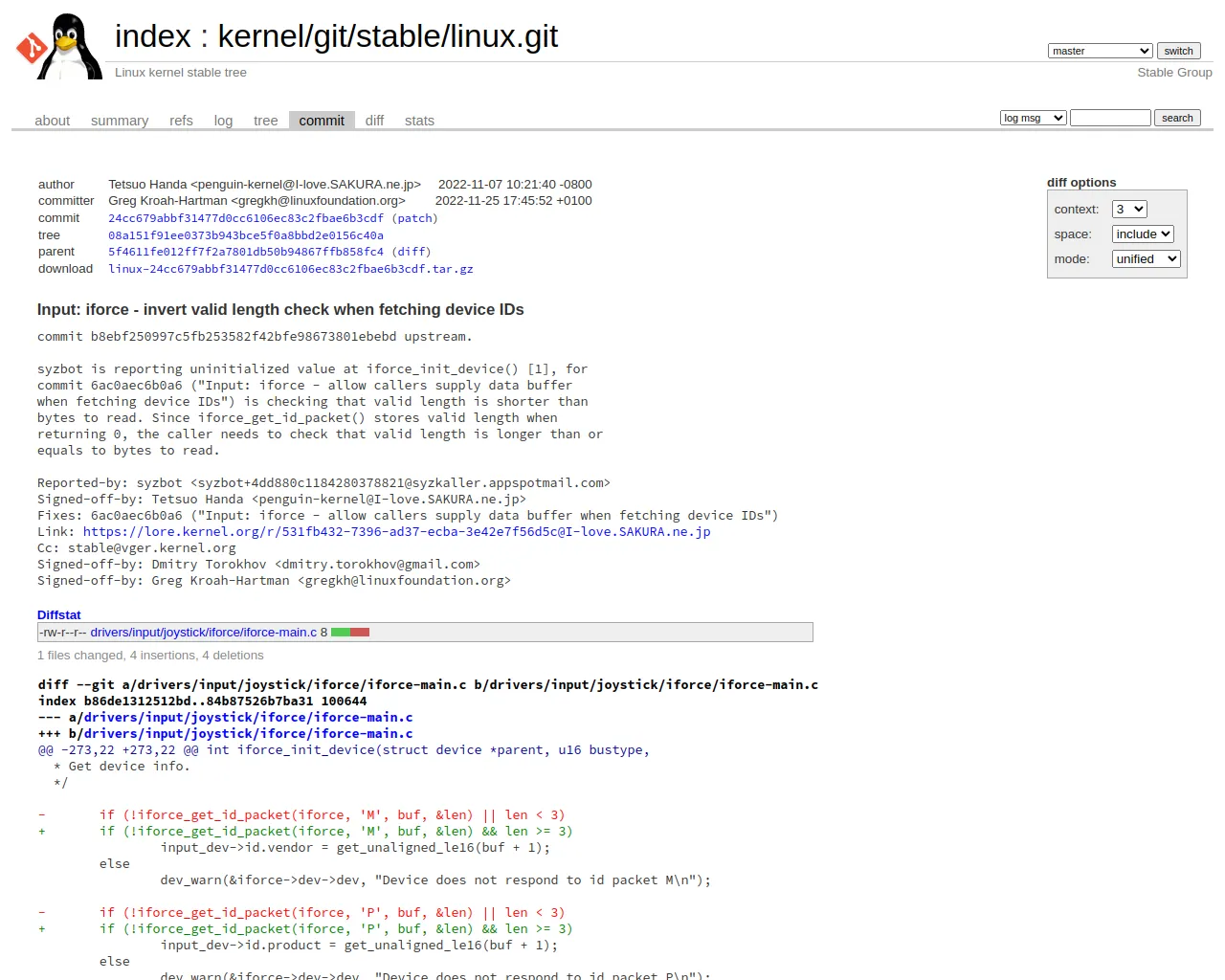This screenshot has height=980, width=1225.
Task: Open the diff tab
Action: [x=374, y=121]
